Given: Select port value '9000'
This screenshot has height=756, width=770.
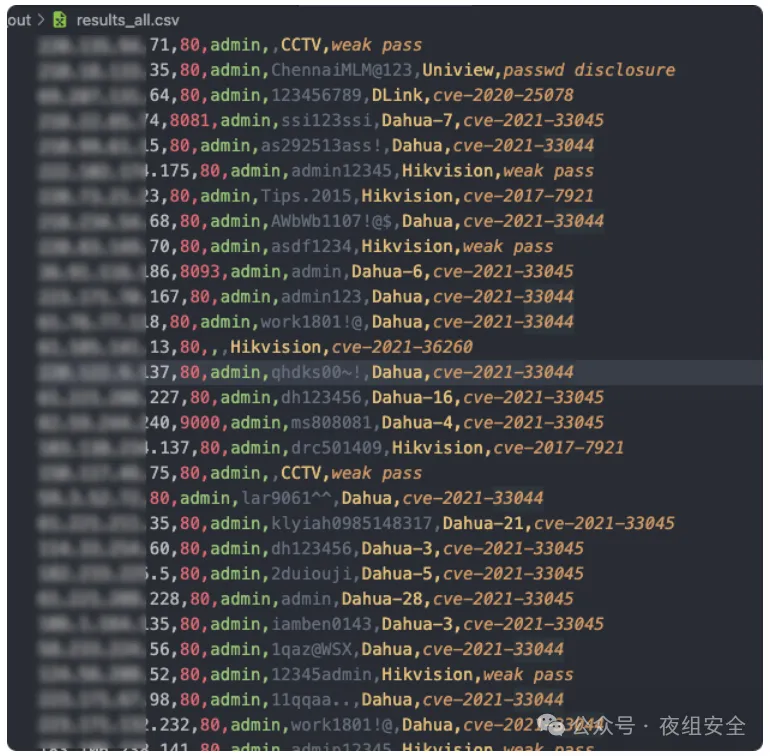Looking at the screenshot, I should (x=200, y=423).
